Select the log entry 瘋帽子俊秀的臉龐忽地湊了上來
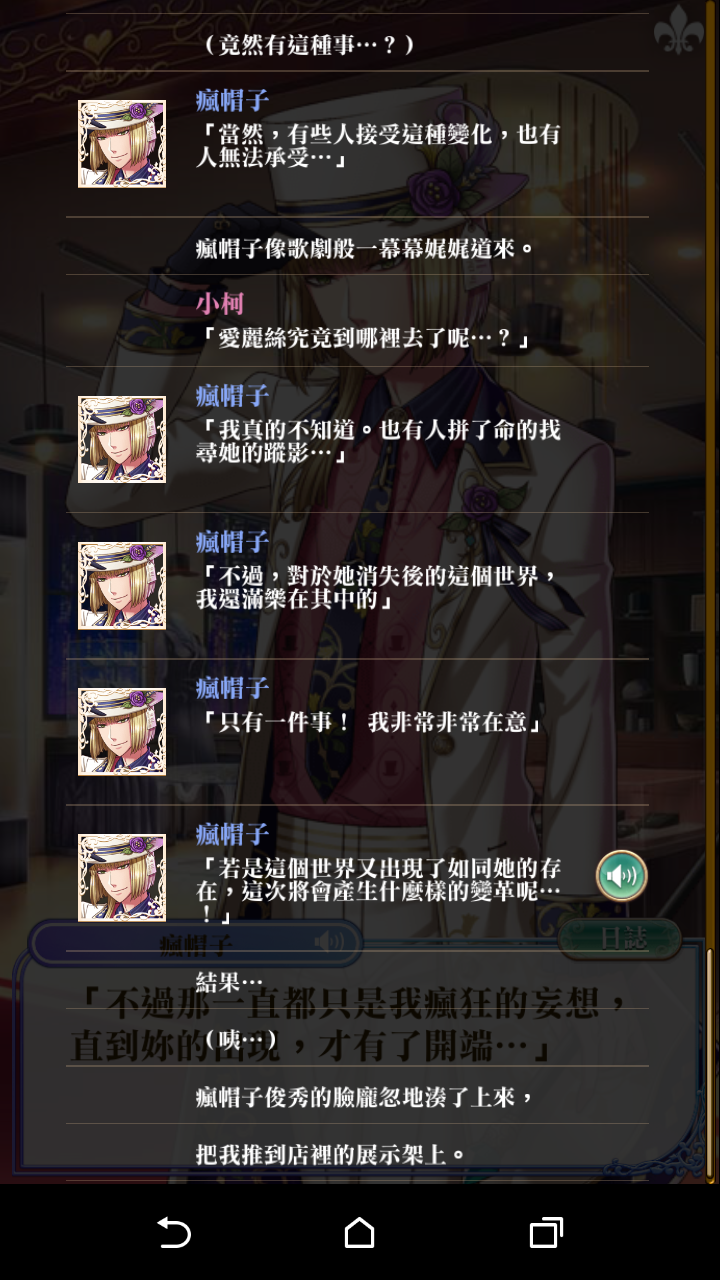 pyautogui.click(x=357, y=1095)
